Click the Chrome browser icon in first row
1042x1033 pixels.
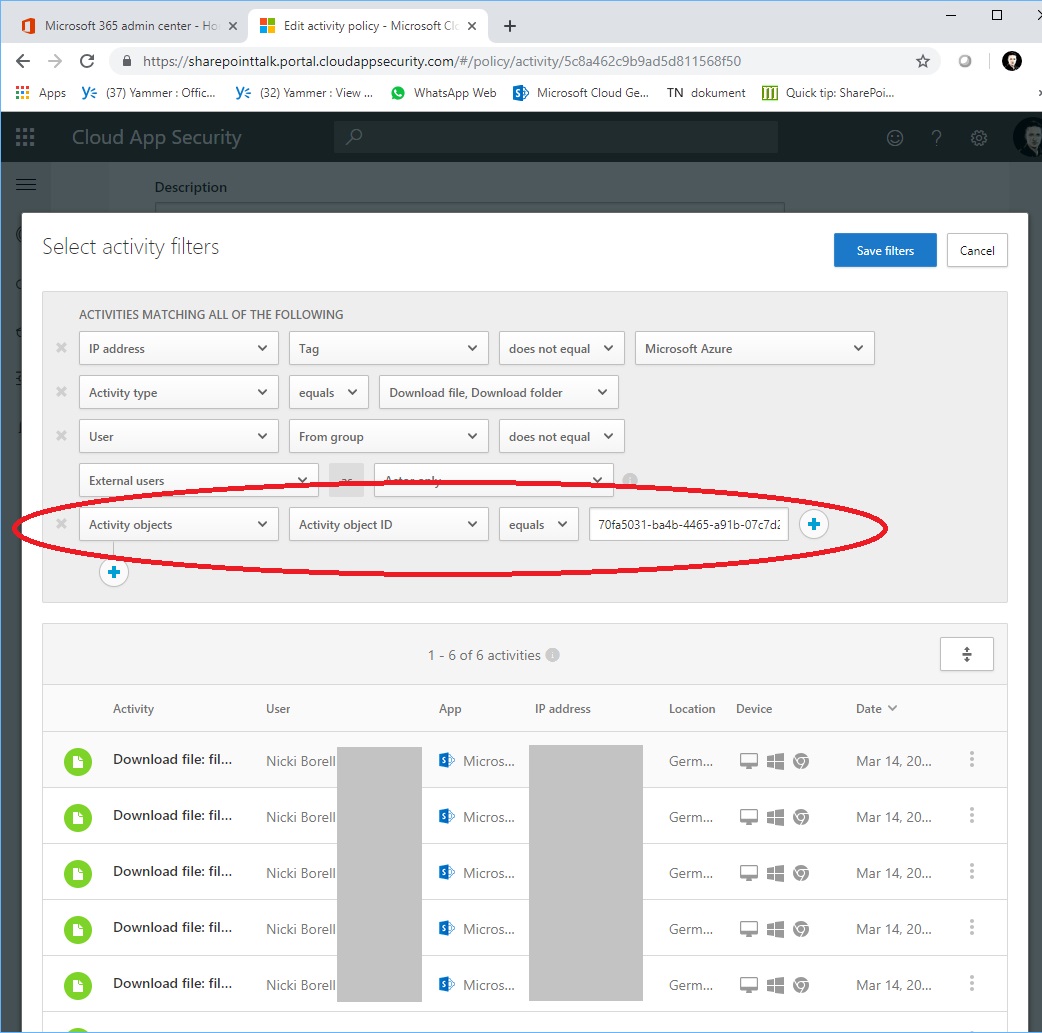pos(801,761)
